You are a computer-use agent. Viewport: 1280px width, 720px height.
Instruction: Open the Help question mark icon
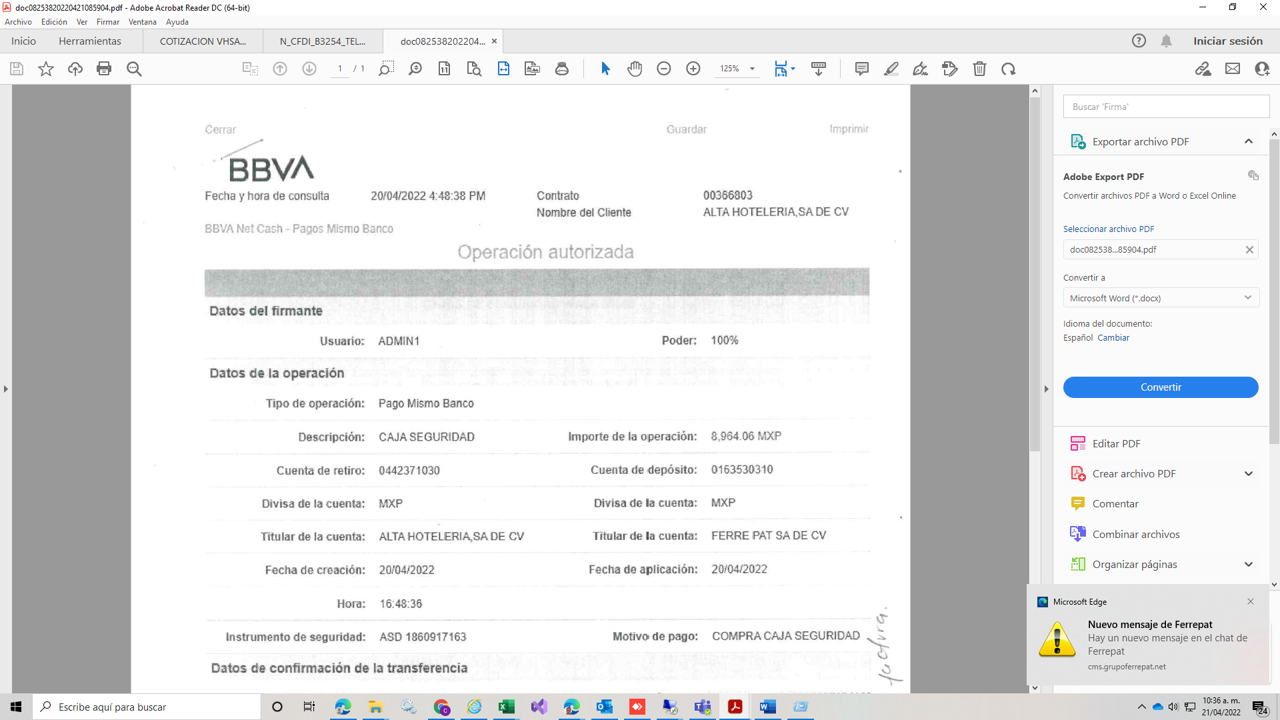pos(1139,41)
